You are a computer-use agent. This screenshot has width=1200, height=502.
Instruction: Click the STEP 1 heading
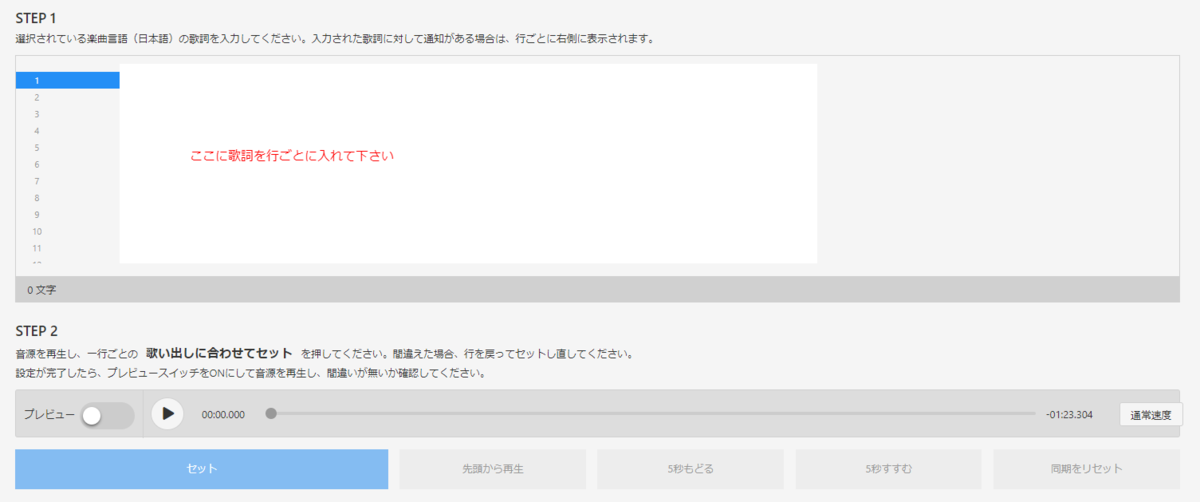tap(37, 19)
